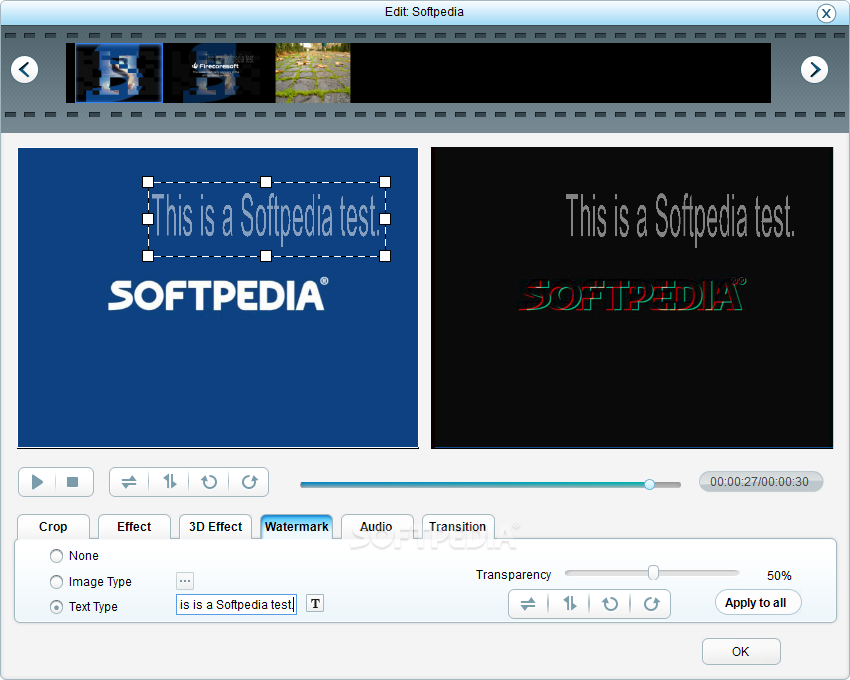Rotate video clockwise in the preview toolbar

pyautogui.click(x=249, y=482)
